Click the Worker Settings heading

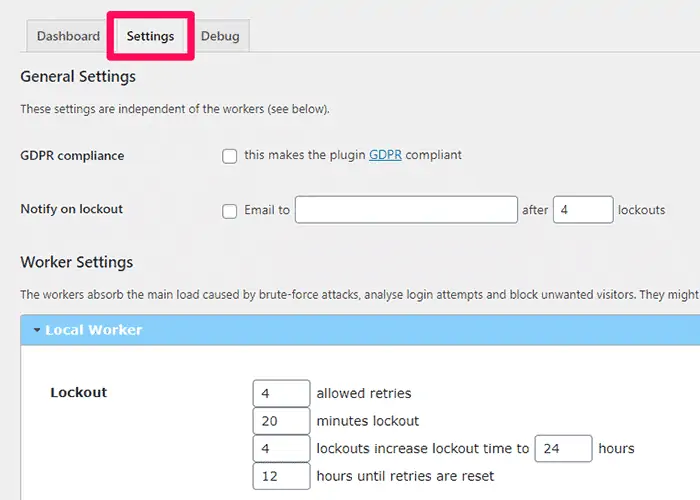point(77,262)
